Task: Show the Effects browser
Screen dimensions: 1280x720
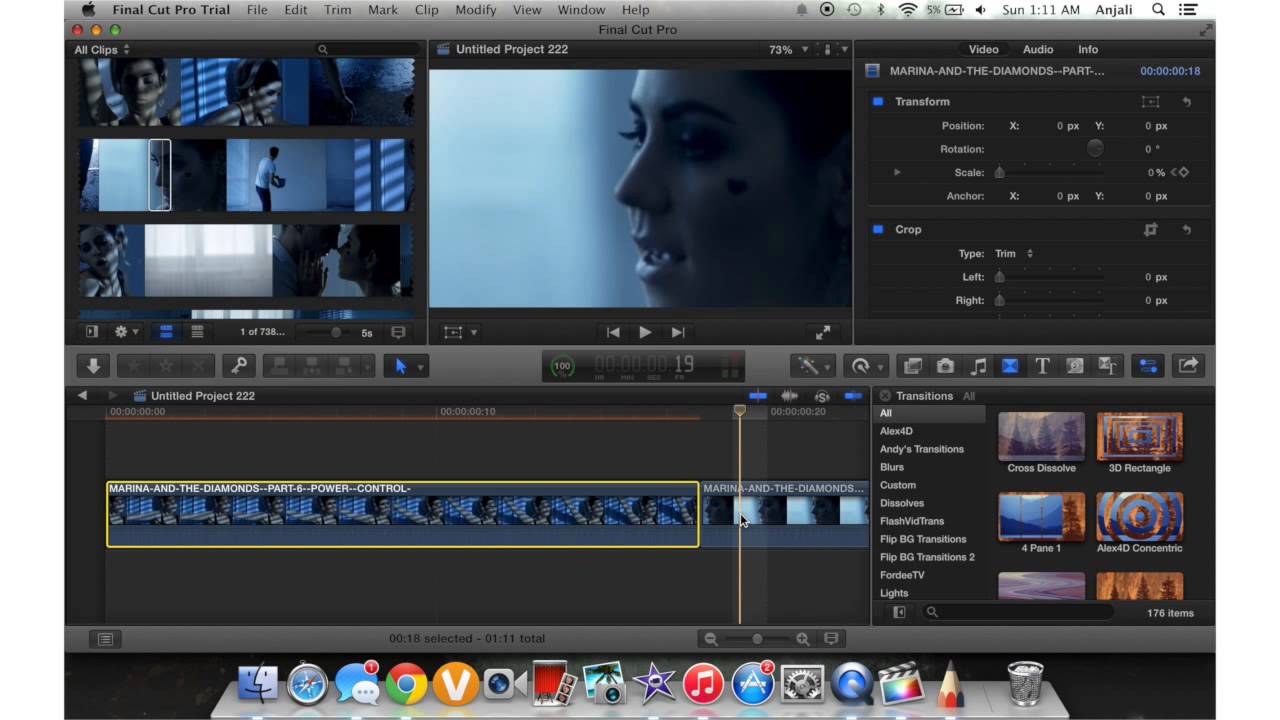Action: click(913, 366)
